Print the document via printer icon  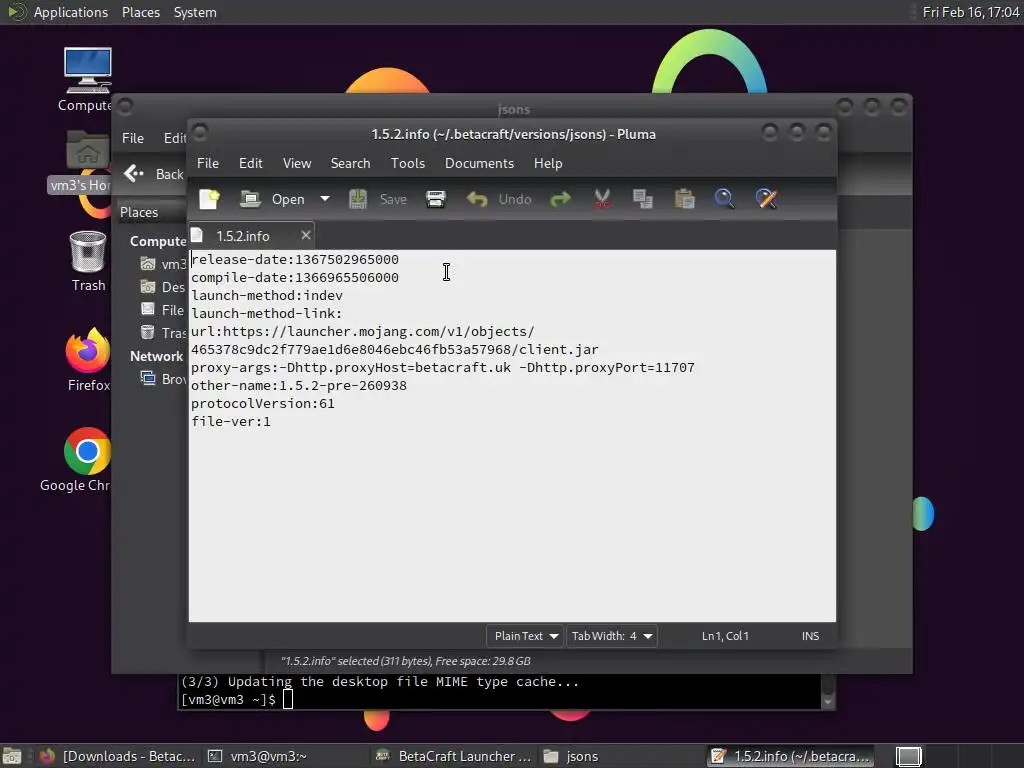[x=436, y=199]
